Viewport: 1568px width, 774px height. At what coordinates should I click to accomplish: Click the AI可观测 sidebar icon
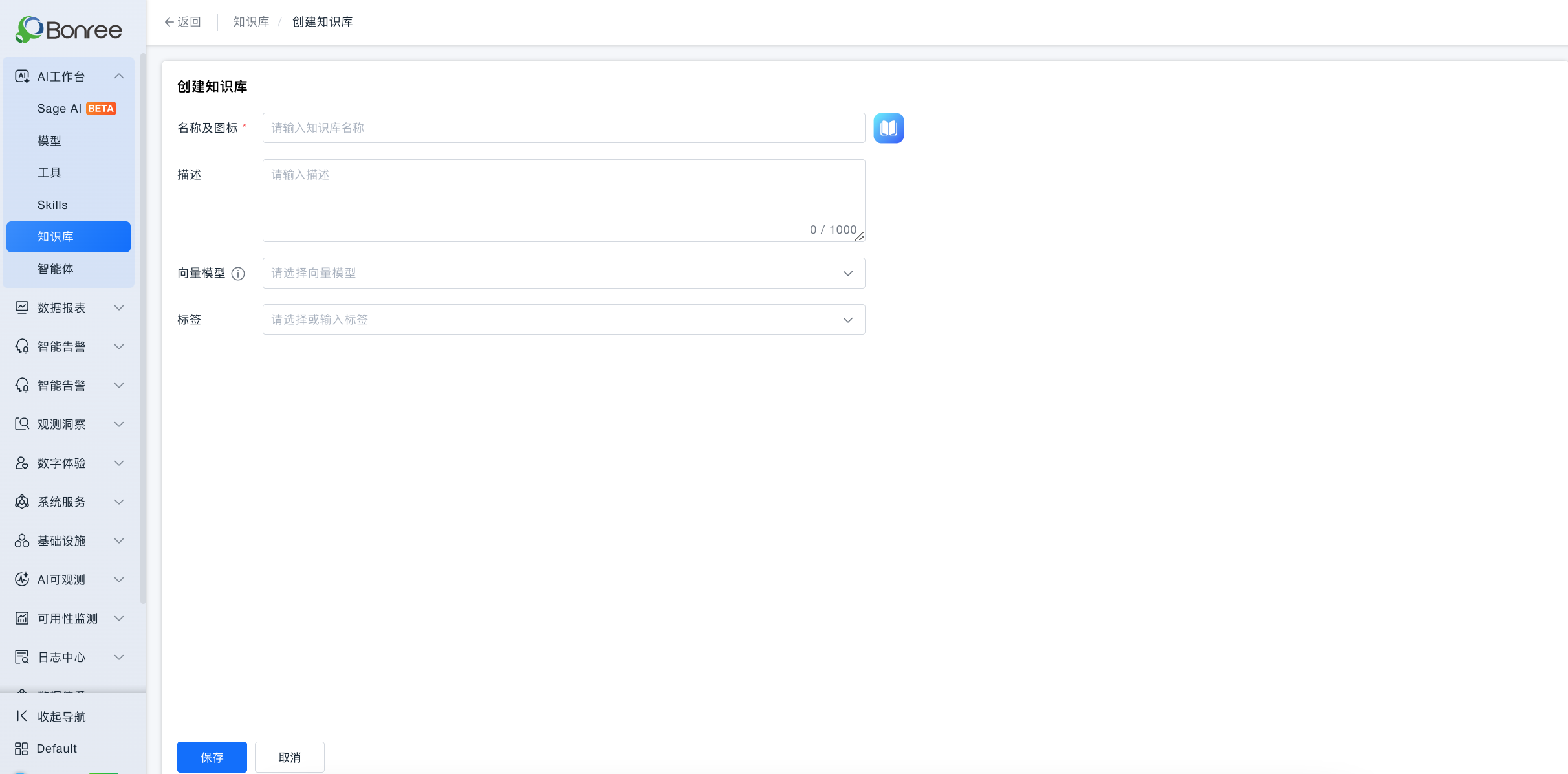click(22, 579)
